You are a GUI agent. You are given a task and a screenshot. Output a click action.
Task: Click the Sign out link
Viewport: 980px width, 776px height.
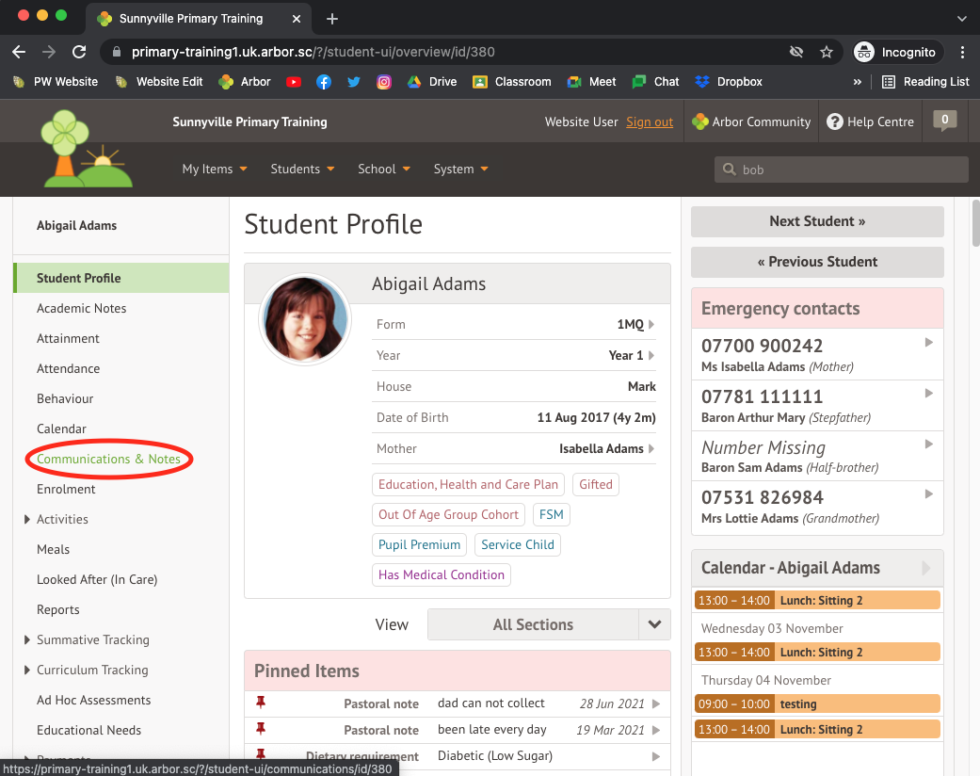(649, 122)
